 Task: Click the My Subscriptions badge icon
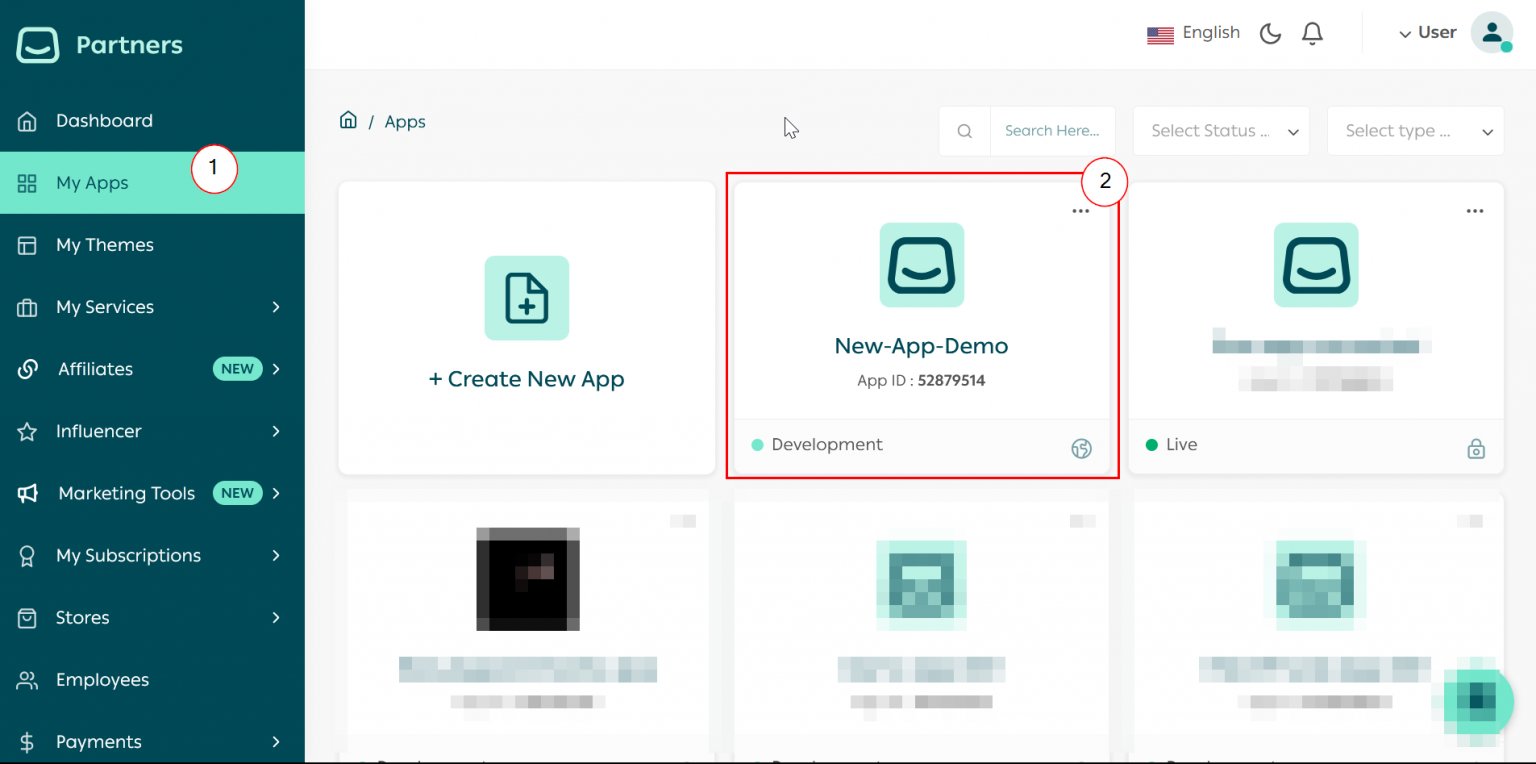pyautogui.click(x=27, y=555)
